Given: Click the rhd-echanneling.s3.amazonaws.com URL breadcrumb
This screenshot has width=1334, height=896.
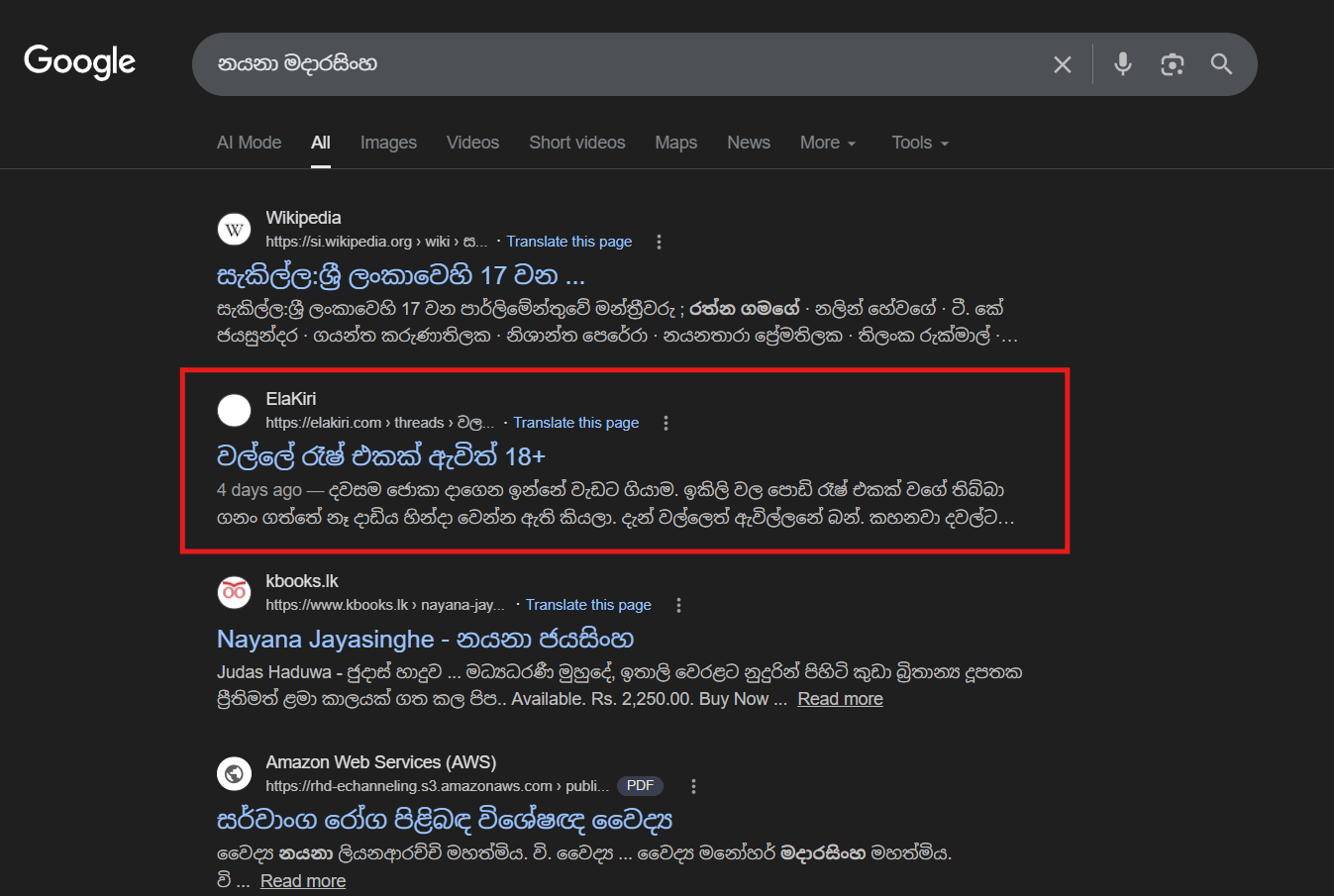Looking at the screenshot, I should point(437,786).
